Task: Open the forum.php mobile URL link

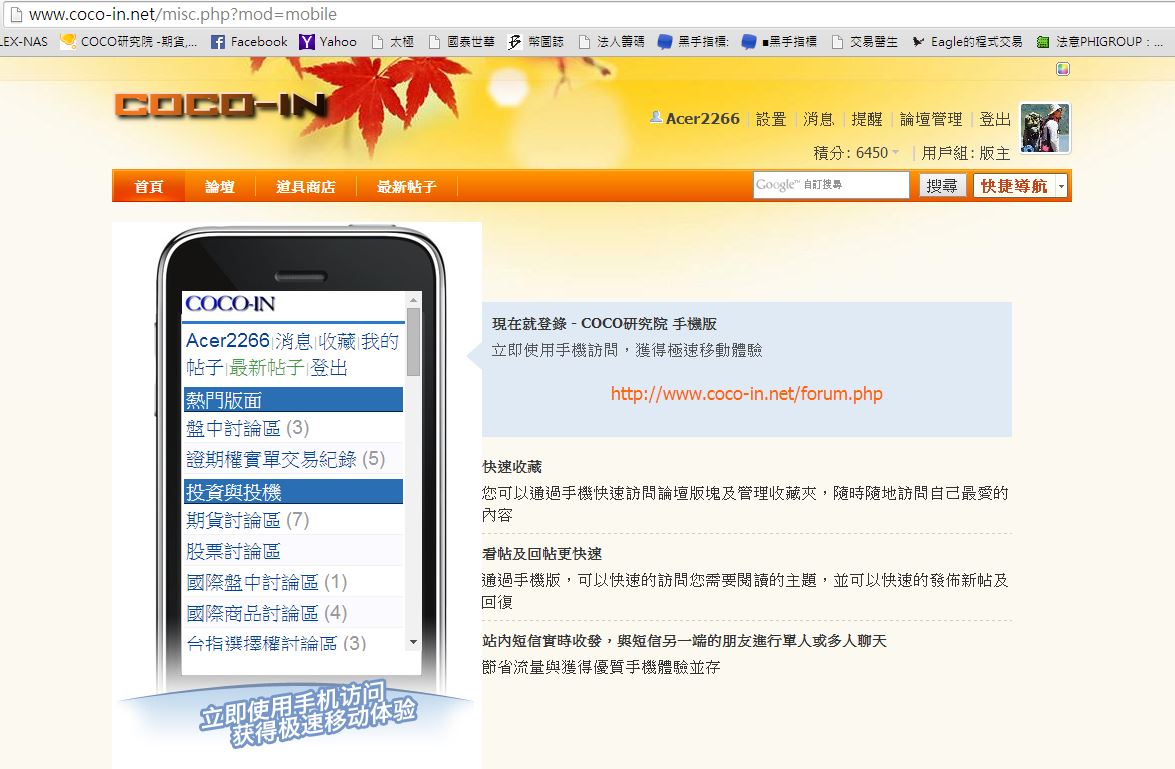Action: point(746,393)
